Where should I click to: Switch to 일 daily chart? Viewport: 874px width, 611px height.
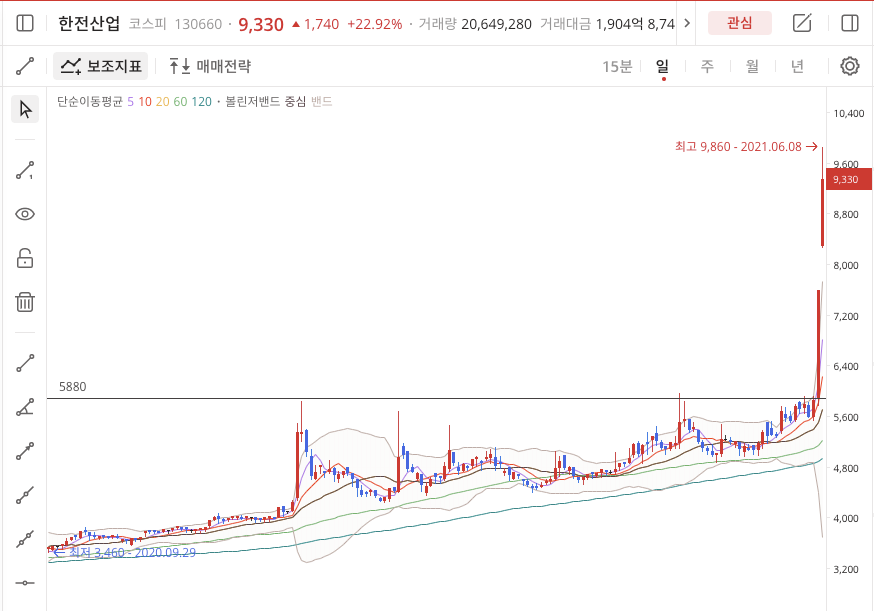point(662,66)
